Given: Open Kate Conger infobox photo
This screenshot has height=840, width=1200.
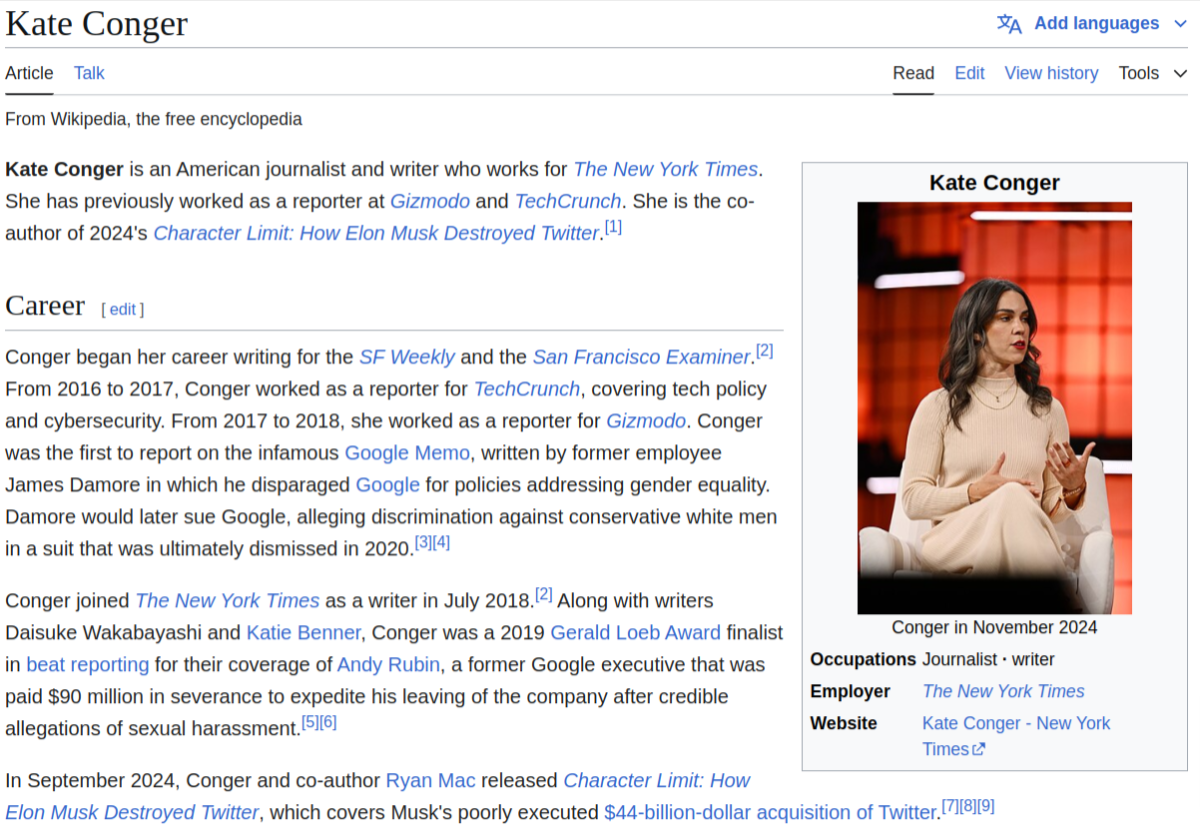Looking at the screenshot, I should [995, 408].
